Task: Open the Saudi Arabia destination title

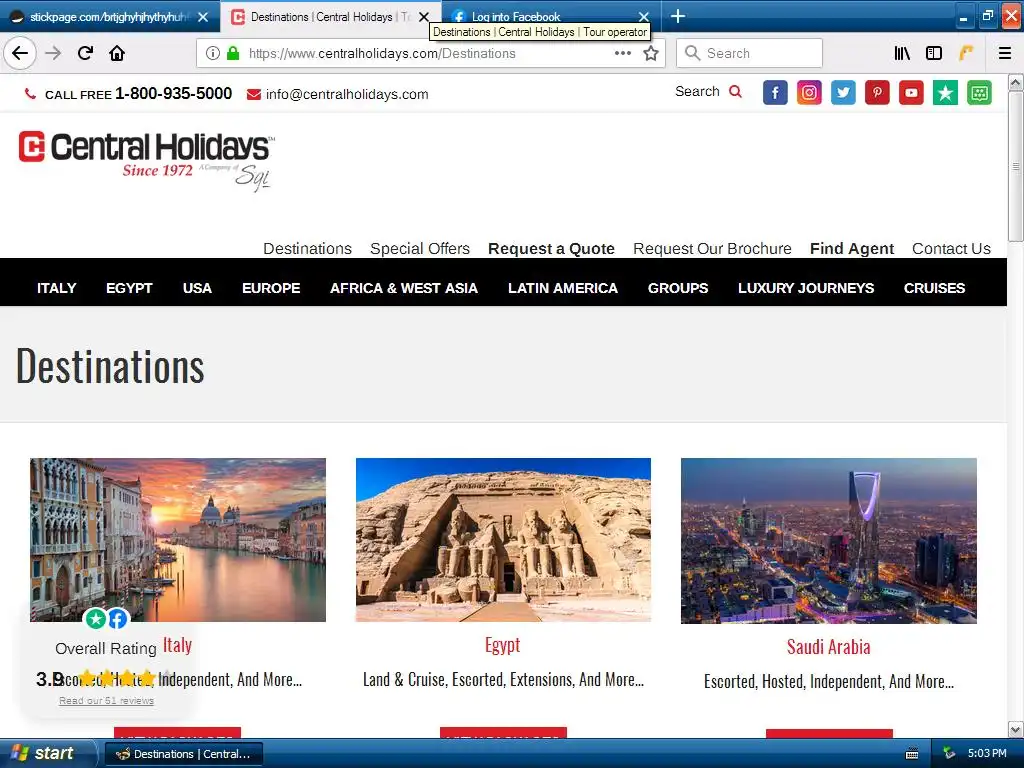Action: point(828,647)
